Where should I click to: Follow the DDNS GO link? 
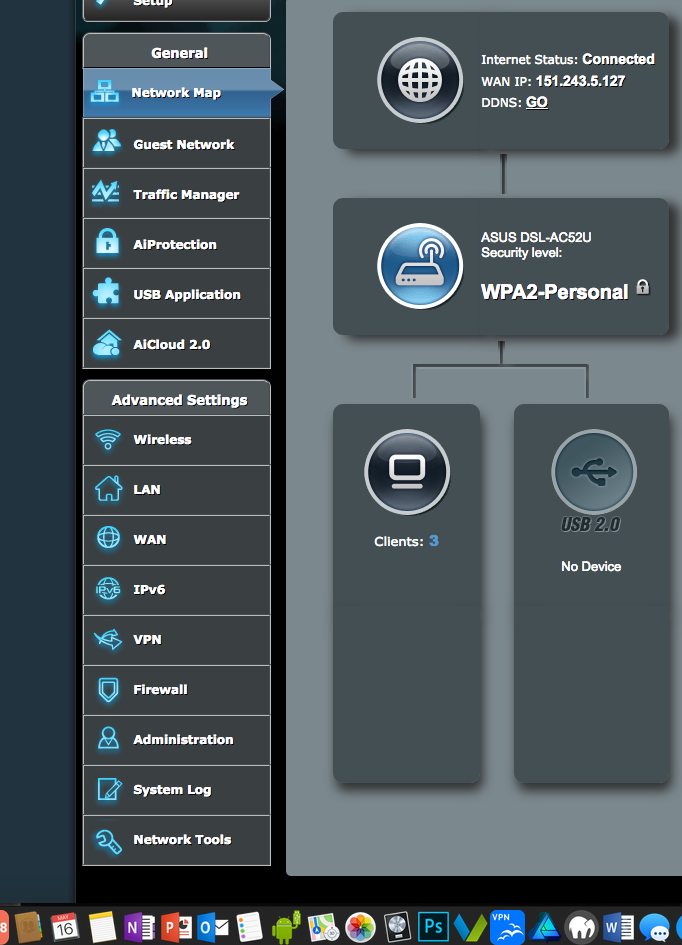(537, 102)
